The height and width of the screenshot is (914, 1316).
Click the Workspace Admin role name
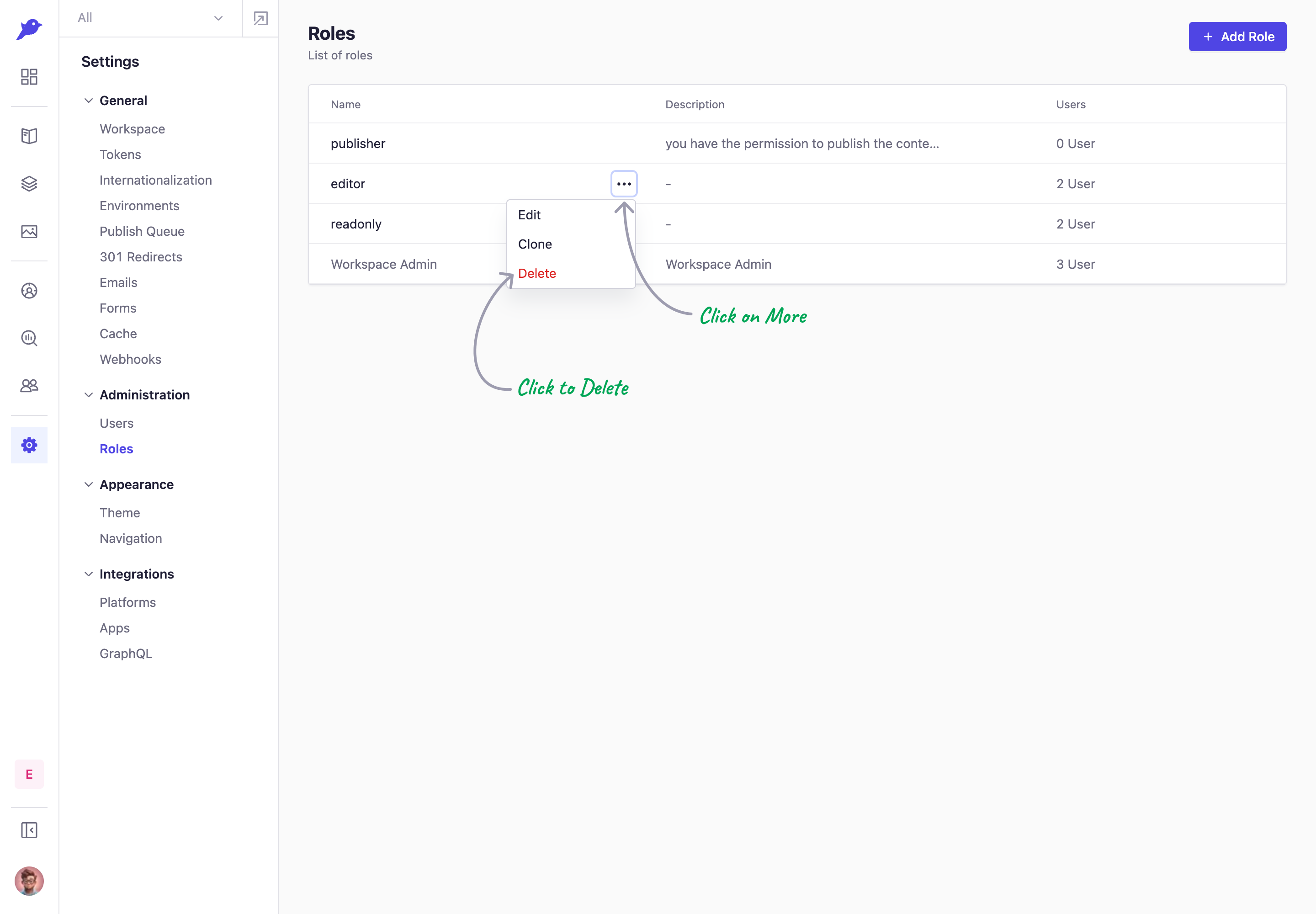click(384, 265)
